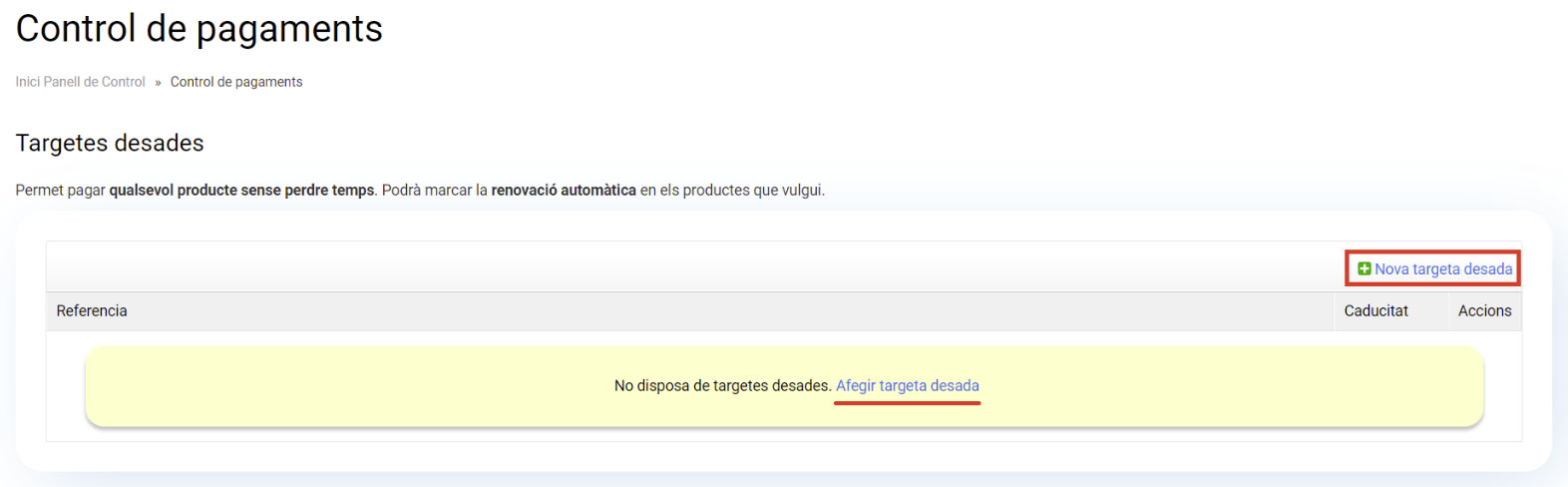Select 'Control de pagaments' breadcrumb item
1568x487 pixels.
coord(236,82)
